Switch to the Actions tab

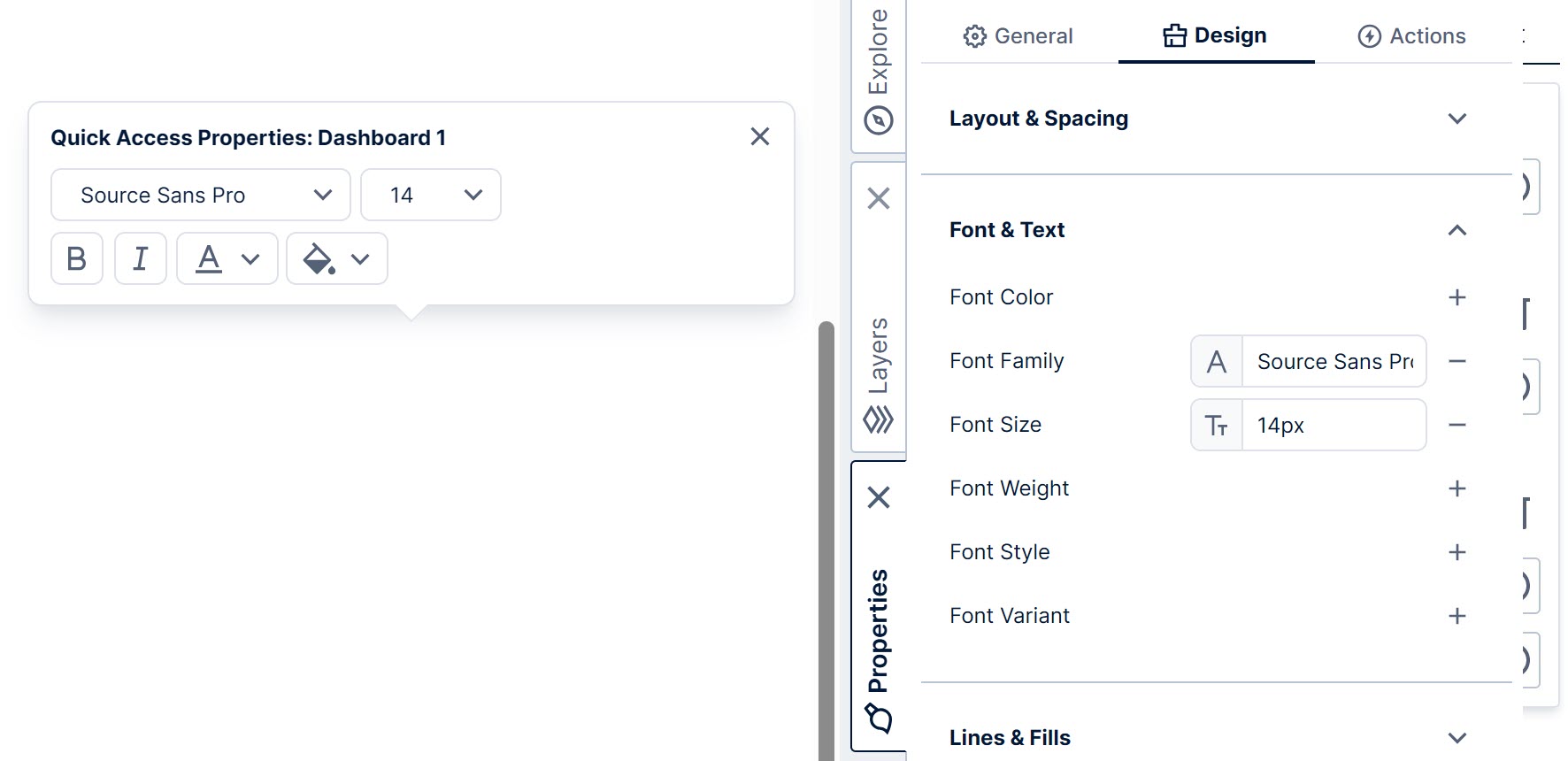coord(1410,35)
